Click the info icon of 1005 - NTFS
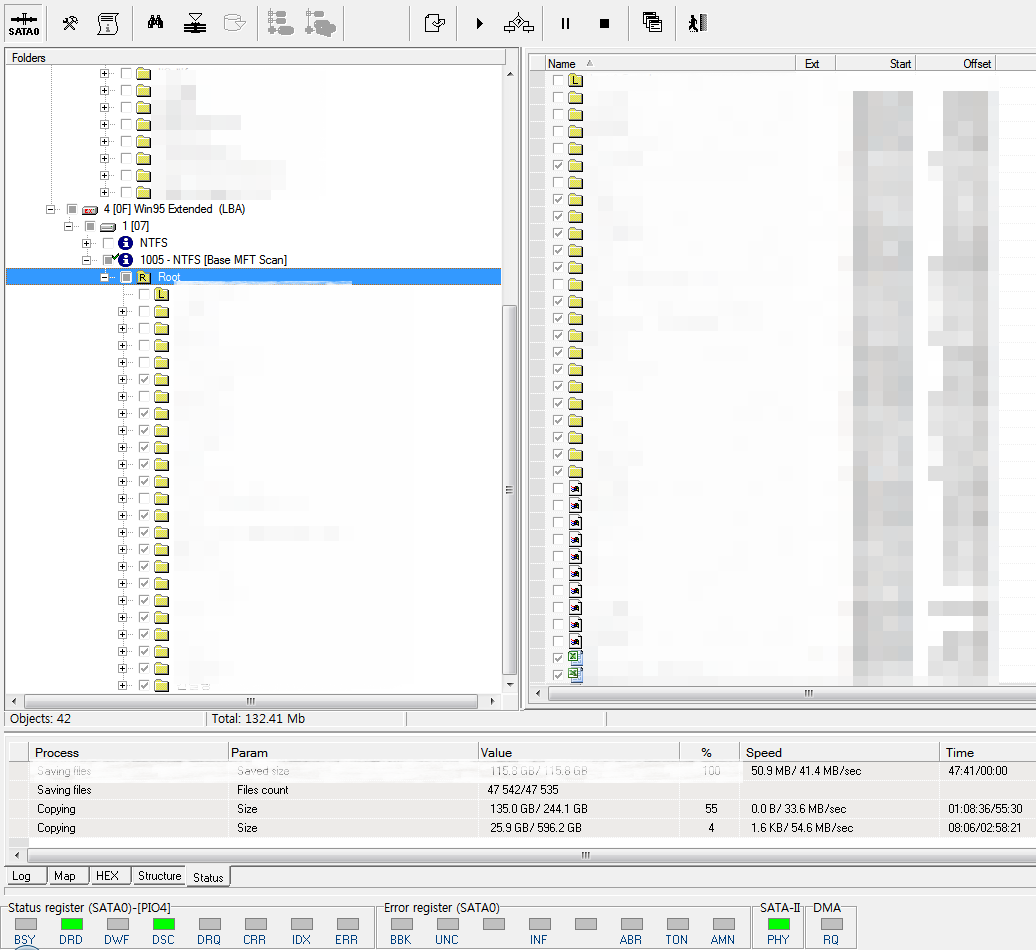 [126, 260]
